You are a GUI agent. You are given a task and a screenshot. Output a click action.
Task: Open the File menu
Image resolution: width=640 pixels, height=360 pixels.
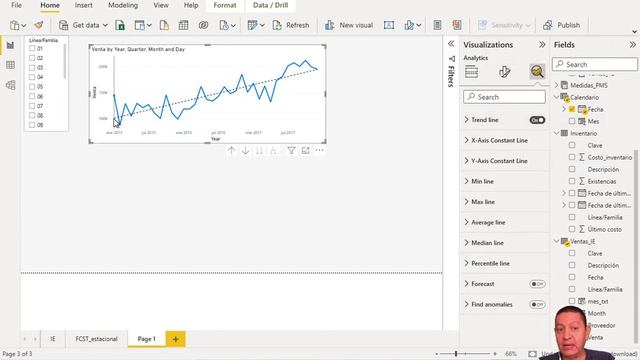[x=16, y=5]
